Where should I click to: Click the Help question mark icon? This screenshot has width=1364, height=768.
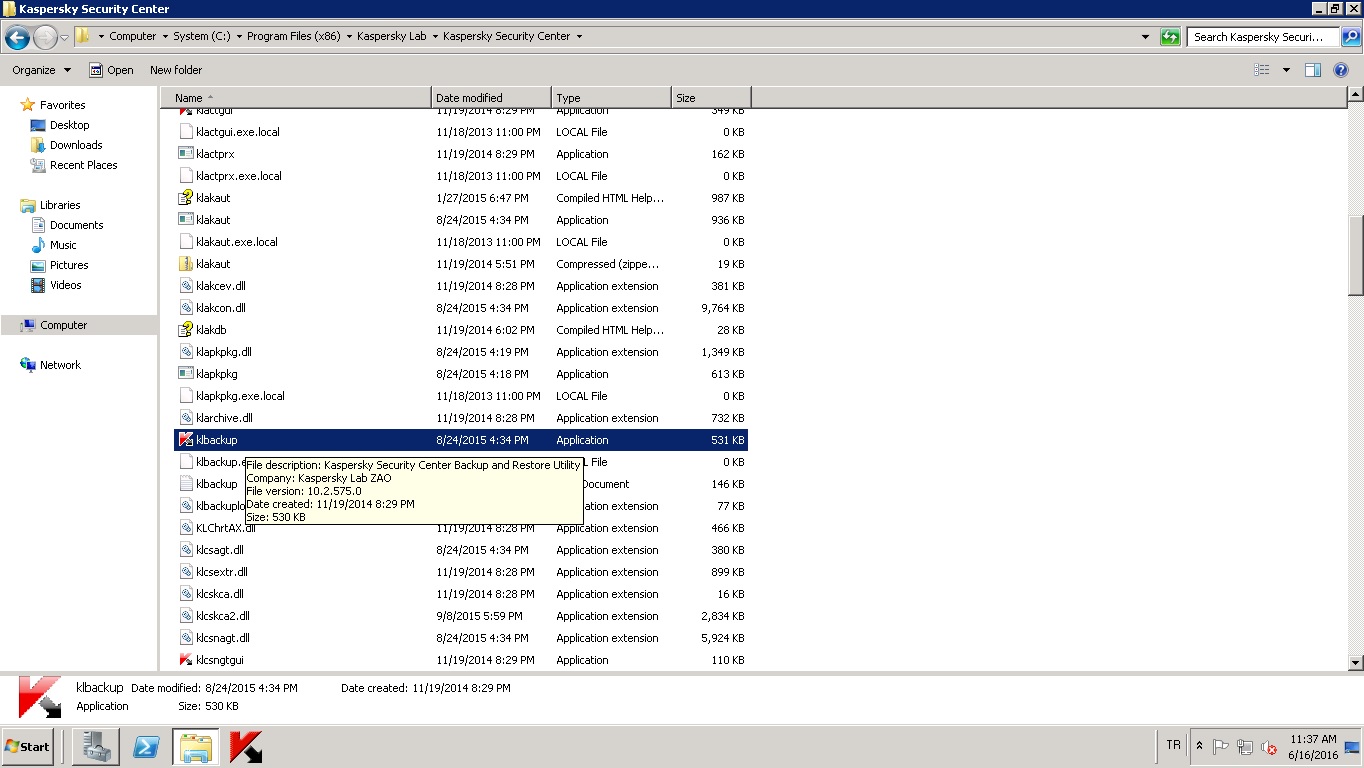tap(1341, 70)
